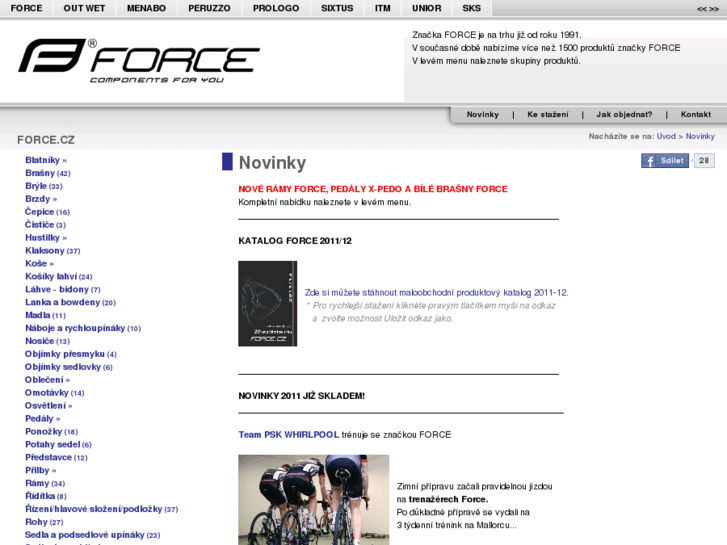This screenshot has height=545, width=727.
Task: Open the Ke stažení menu item
Action: tap(548, 115)
